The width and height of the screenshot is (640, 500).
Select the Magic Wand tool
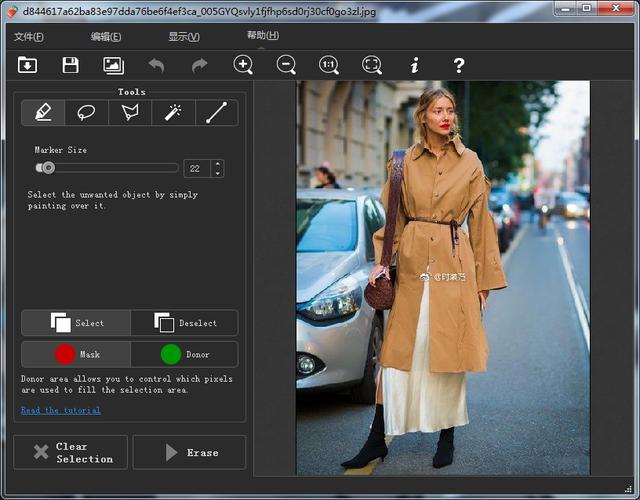(x=172, y=112)
